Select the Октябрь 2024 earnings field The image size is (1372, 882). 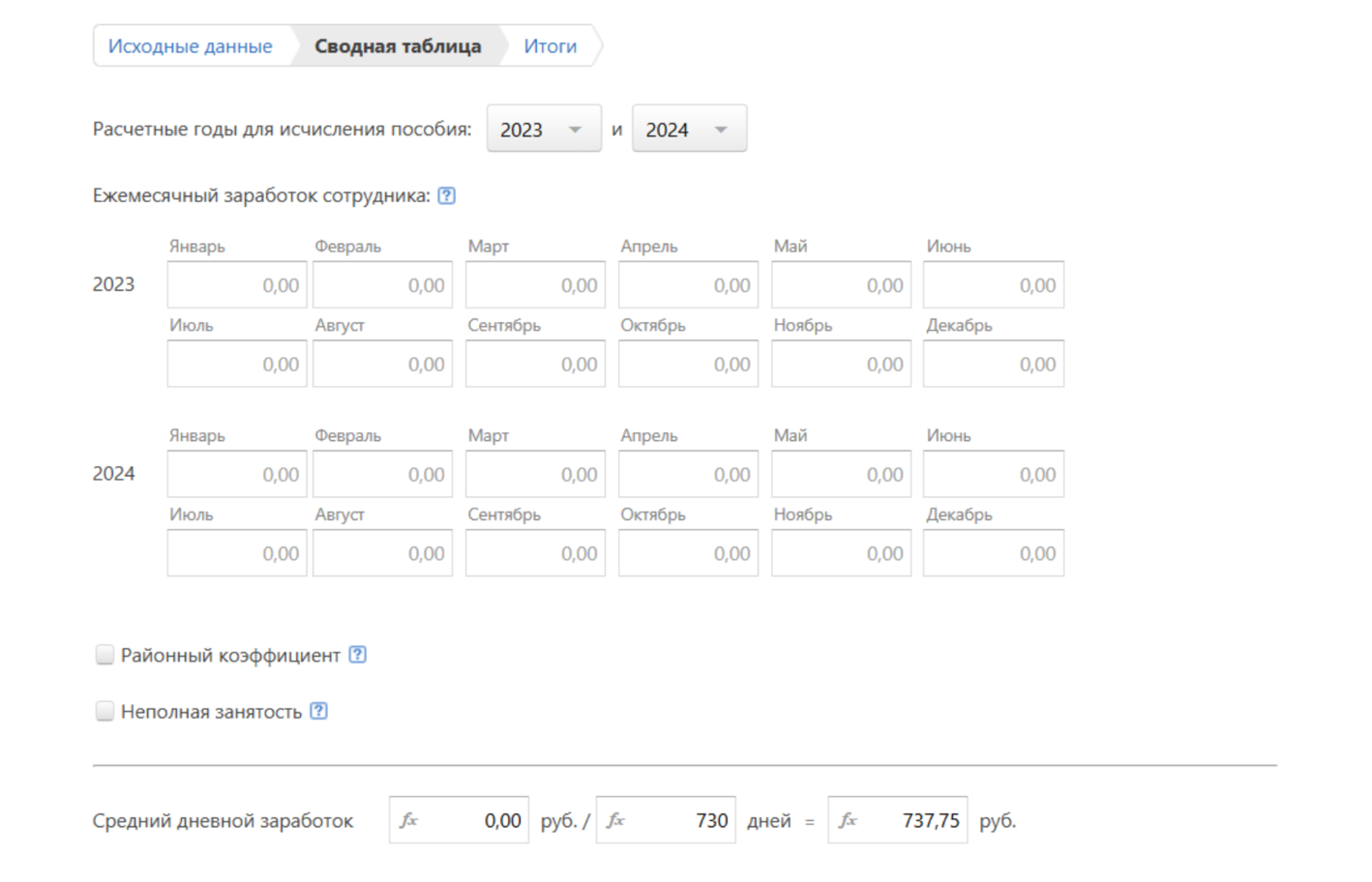688,554
